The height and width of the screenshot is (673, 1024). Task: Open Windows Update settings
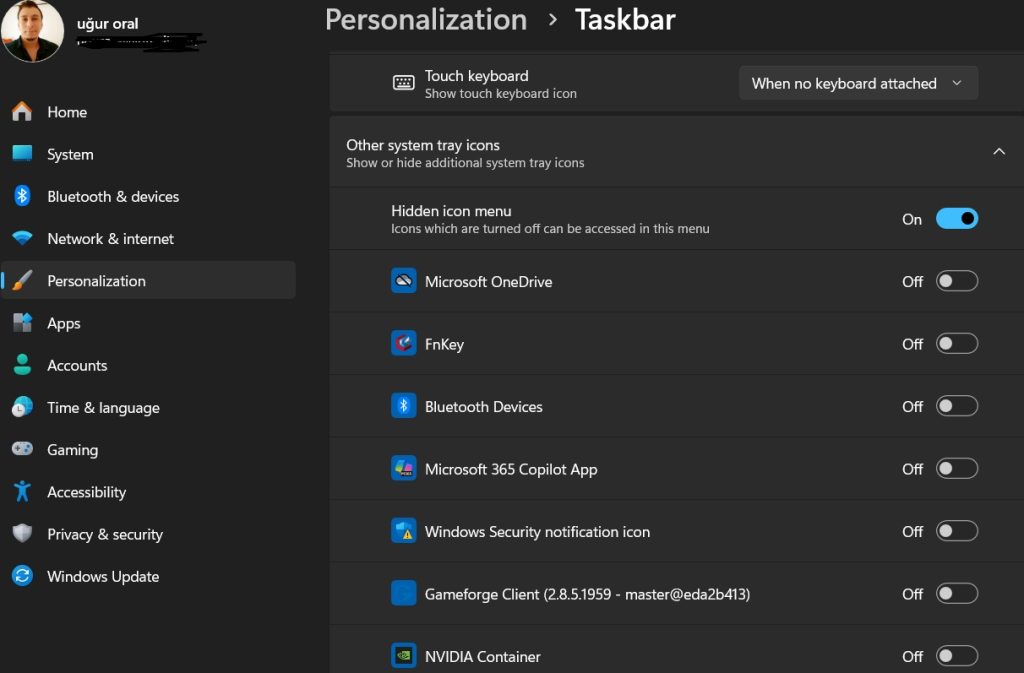click(x=103, y=576)
